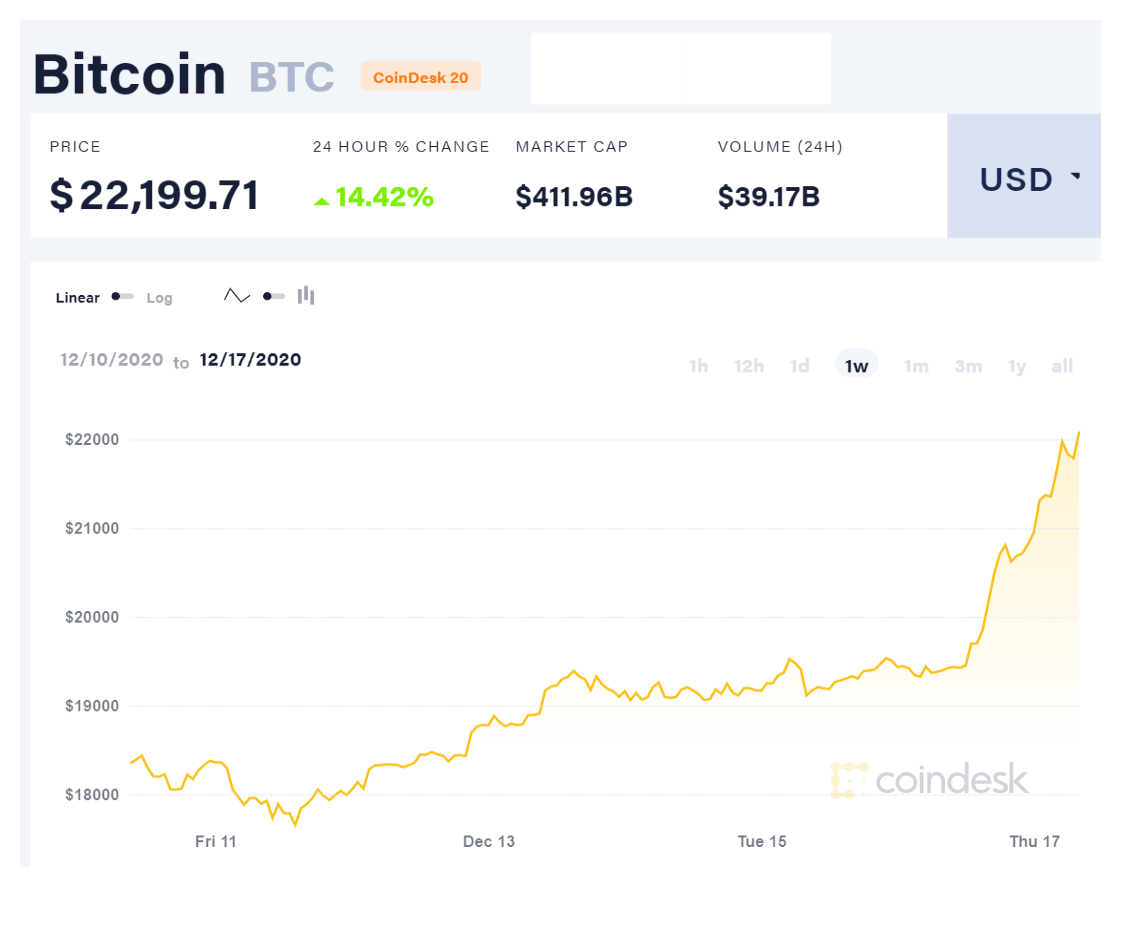Viewport: 1121px width, 927px height.
Task: Select the candlestick chart icon
Action: 306,295
